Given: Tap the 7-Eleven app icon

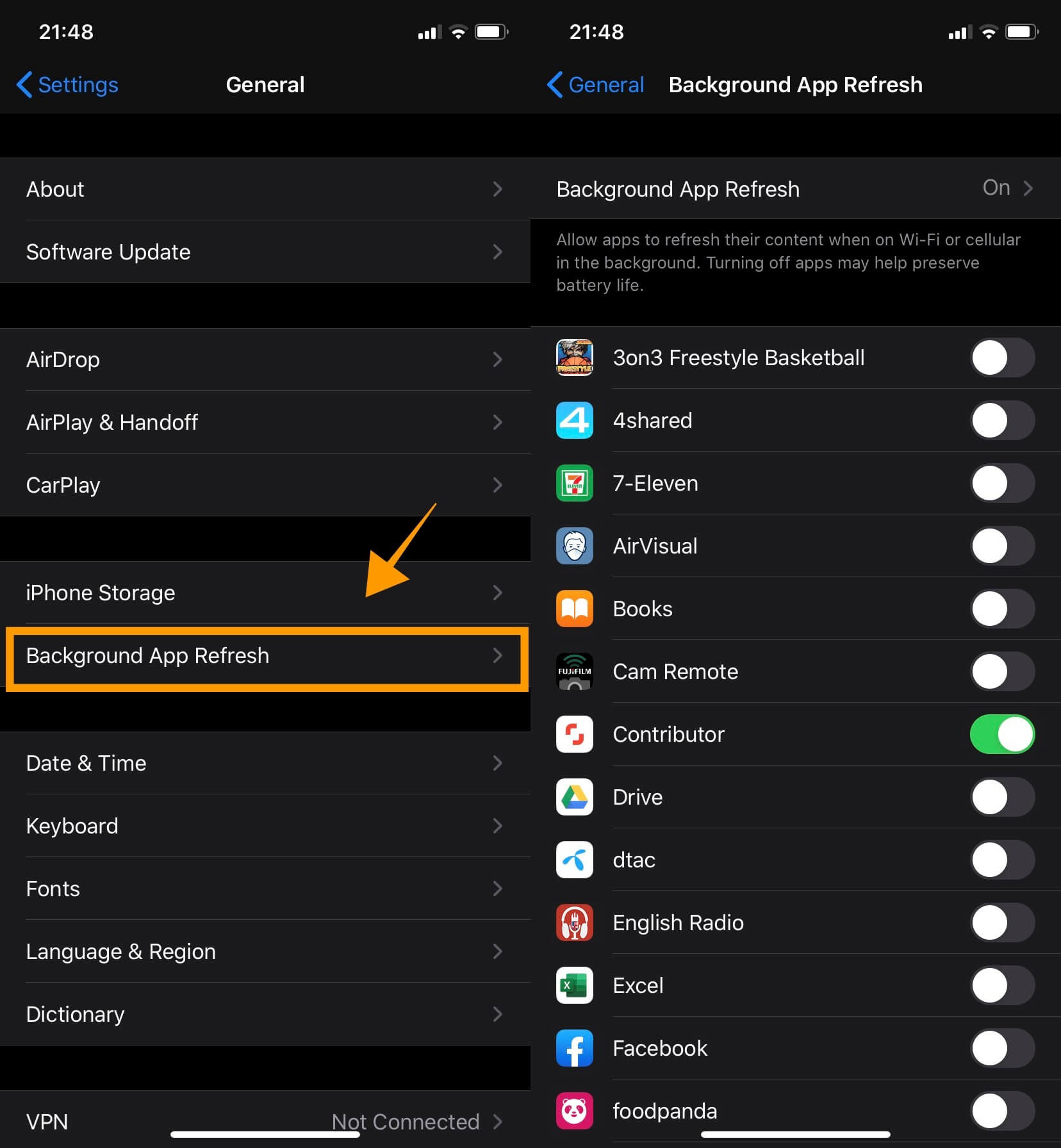Looking at the screenshot, I should click(574, 483).
